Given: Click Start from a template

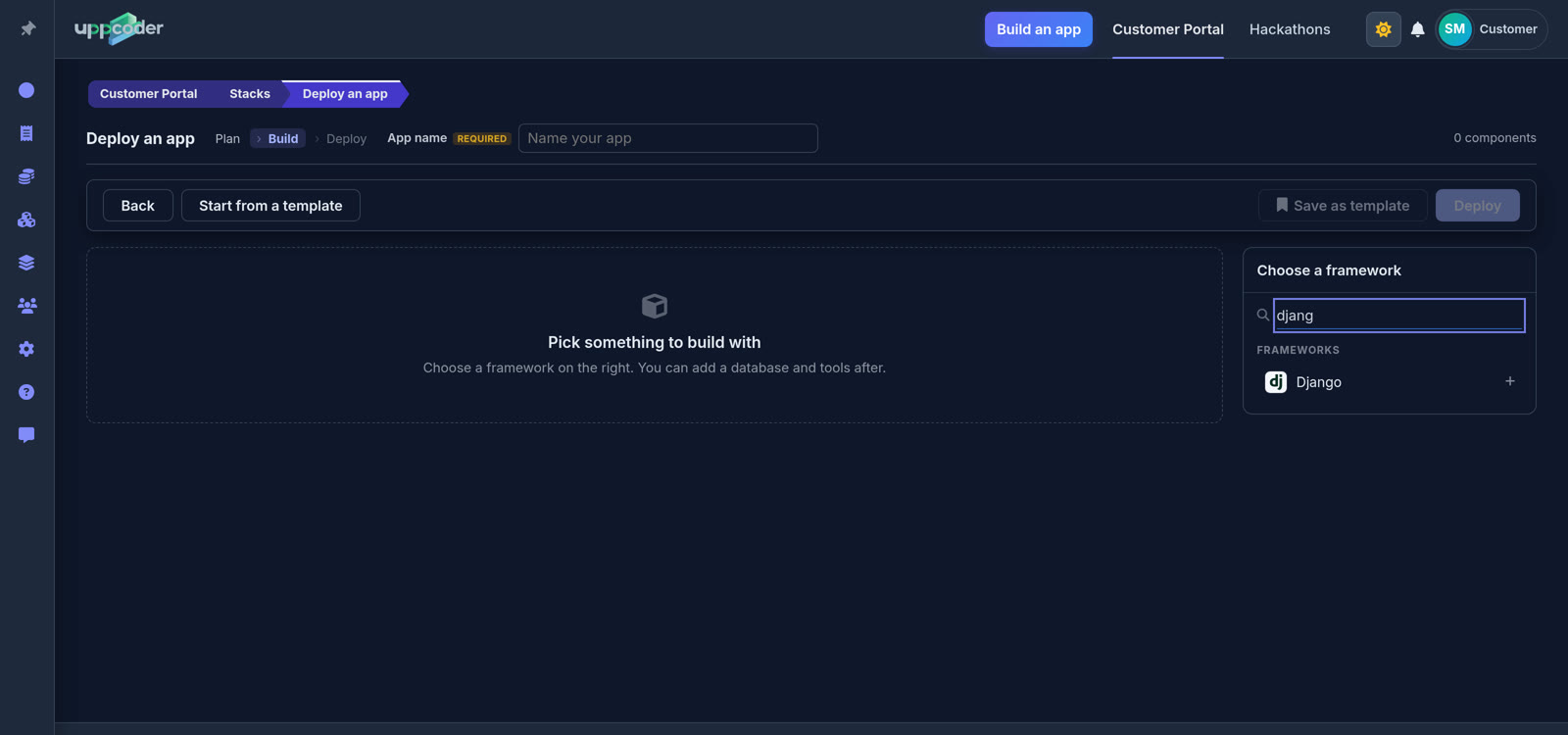Looking at the screenshot, I should [x=270, y=206].
